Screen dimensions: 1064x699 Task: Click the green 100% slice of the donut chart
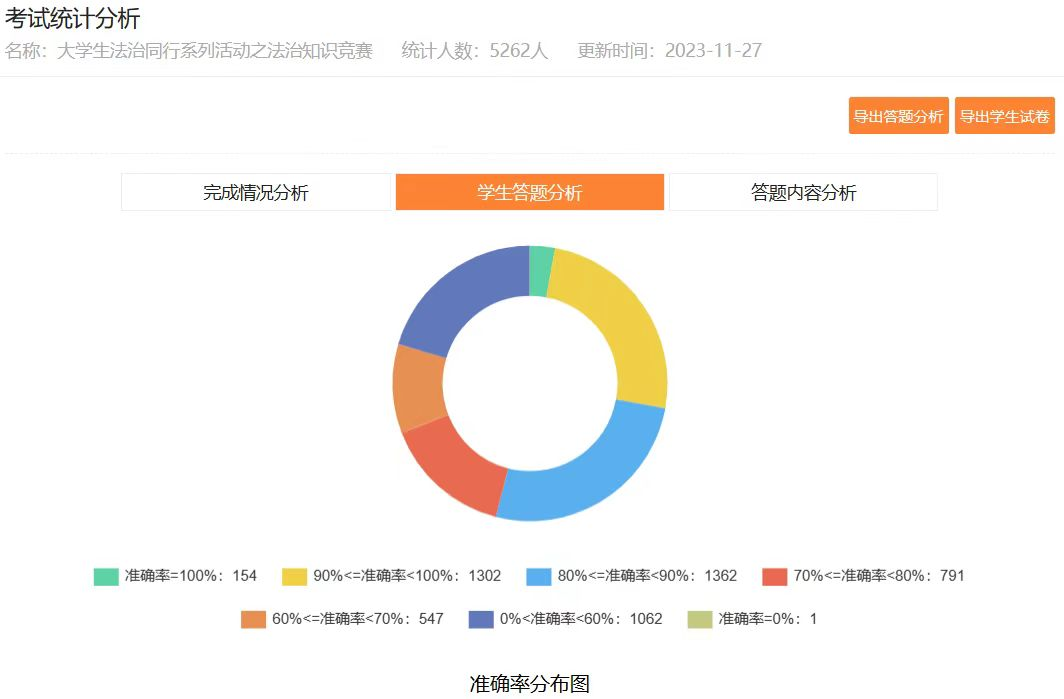tap(540, 271)
